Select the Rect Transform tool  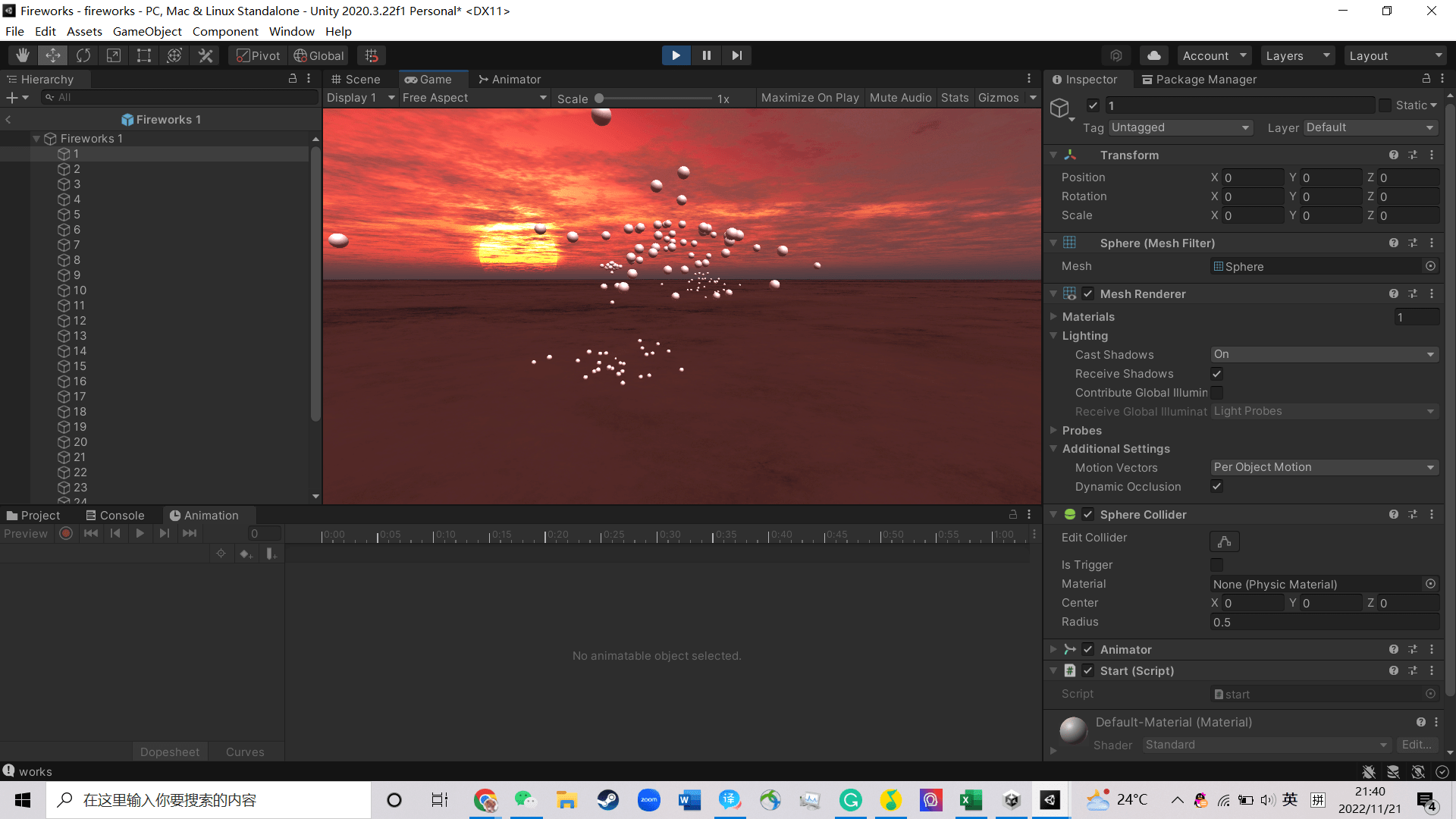[x=143, y=55]
